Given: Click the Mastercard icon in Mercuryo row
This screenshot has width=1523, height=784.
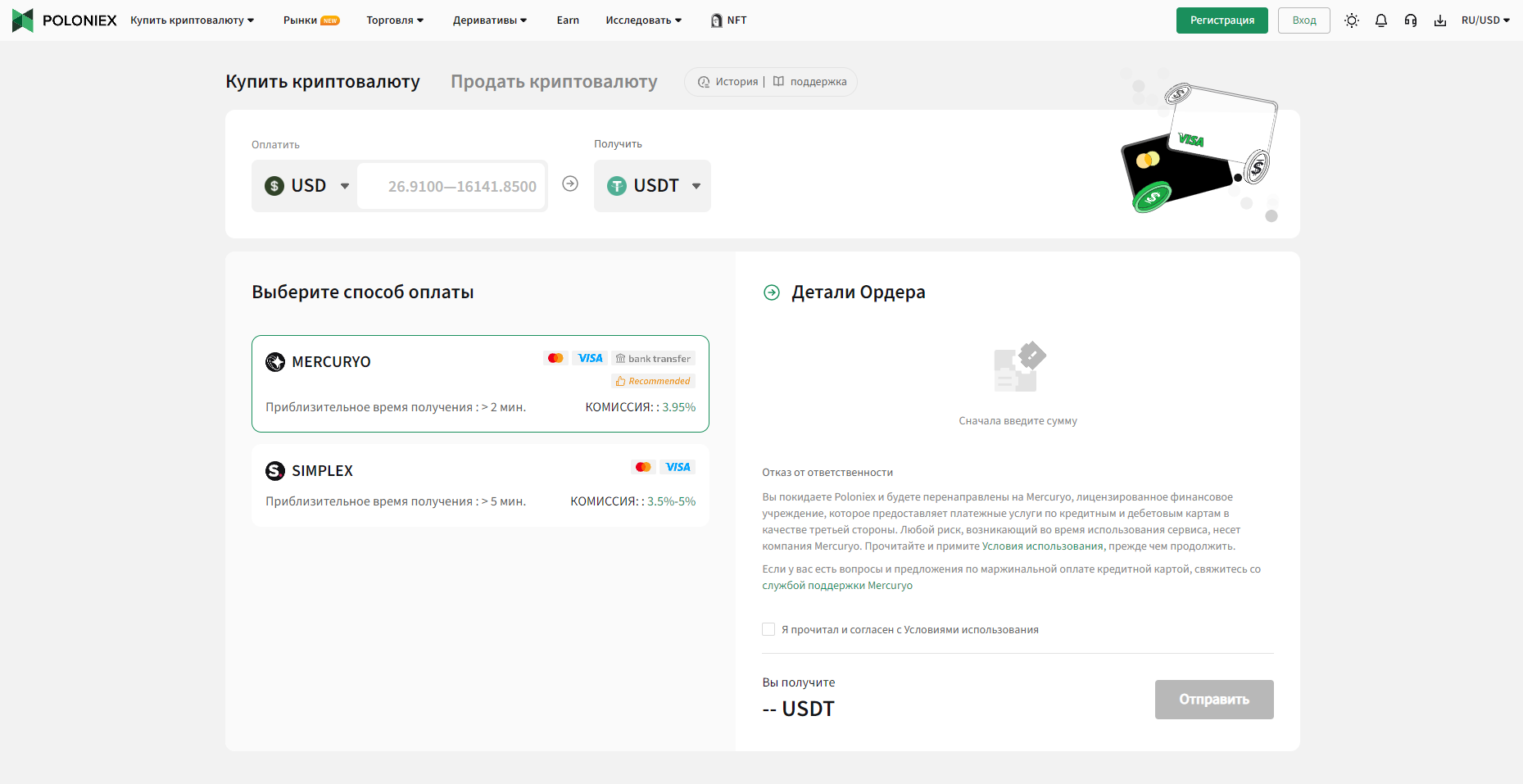Looking at the screenshot, I should coord(555,358).
